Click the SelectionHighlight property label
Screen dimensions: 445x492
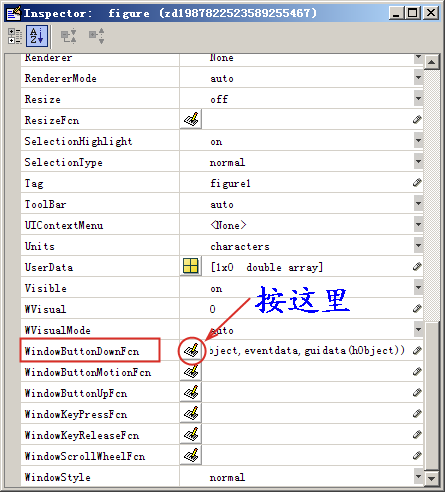pyautogui.click(x=78, y=141)
